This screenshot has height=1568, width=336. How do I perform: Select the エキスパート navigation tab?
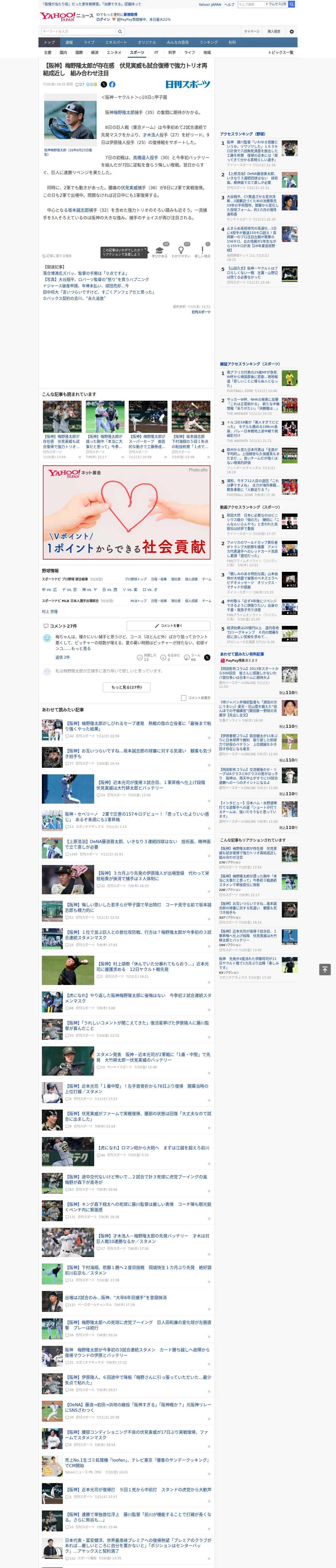(x=116, y=43)
